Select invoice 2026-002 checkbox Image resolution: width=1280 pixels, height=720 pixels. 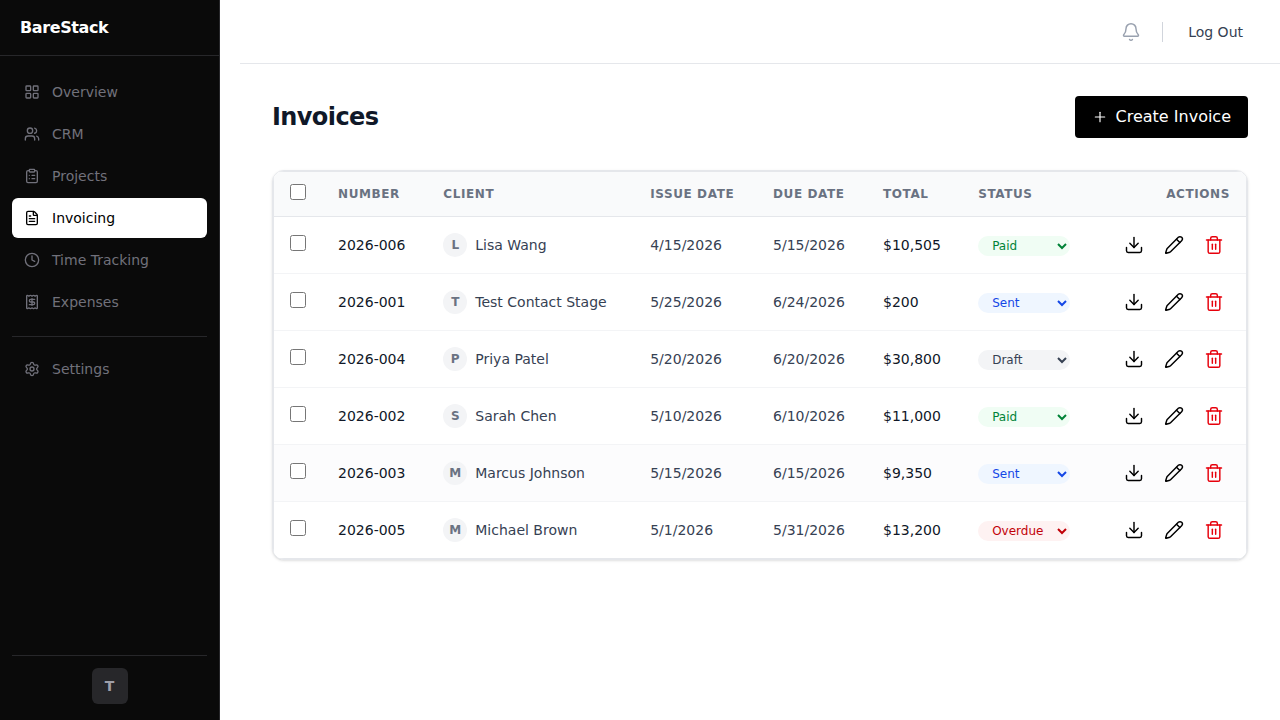298,414
